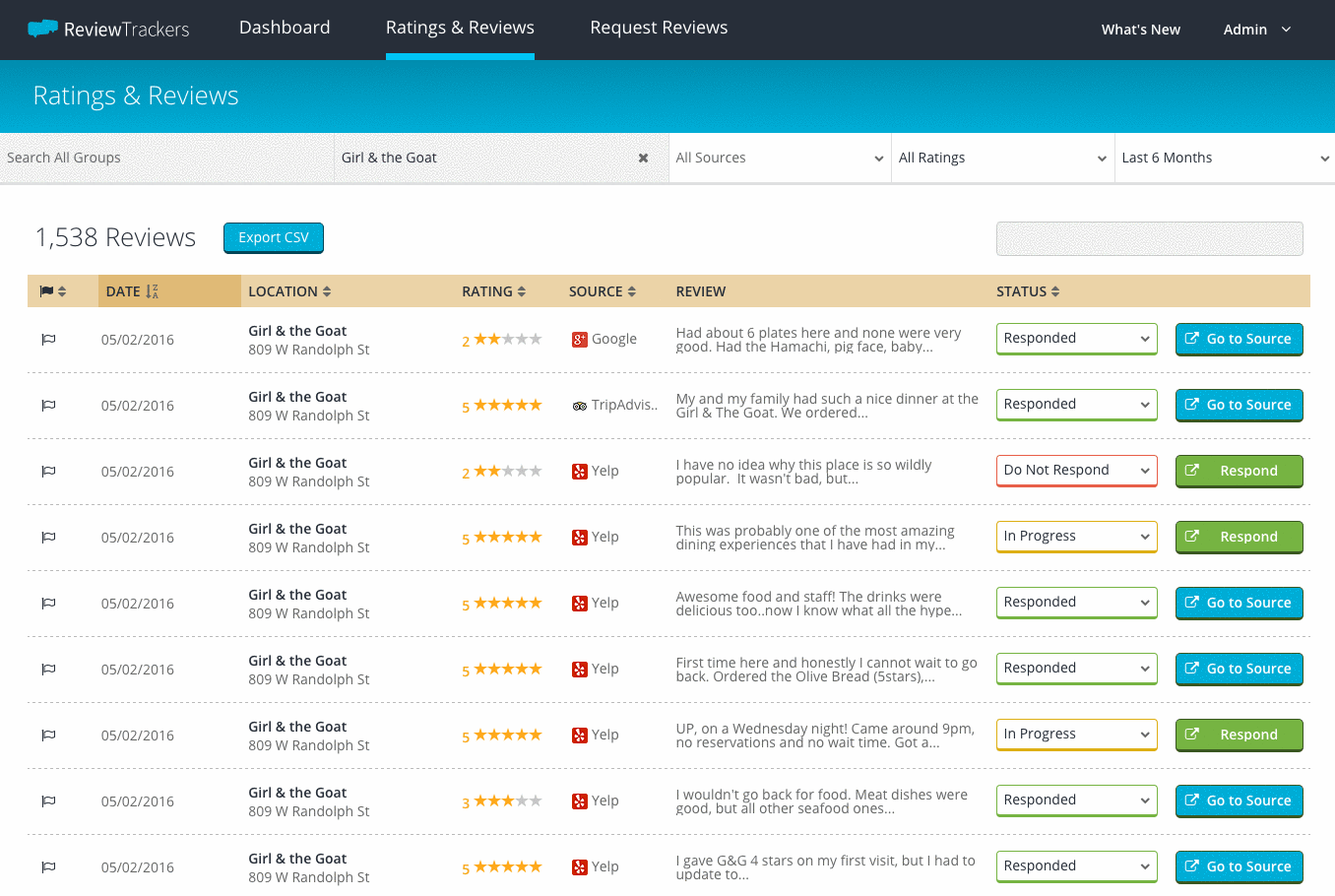The height and width of the screenshot is (896, 1335).
Task: Click the Google source icon
Action: (x=580, y=340)
